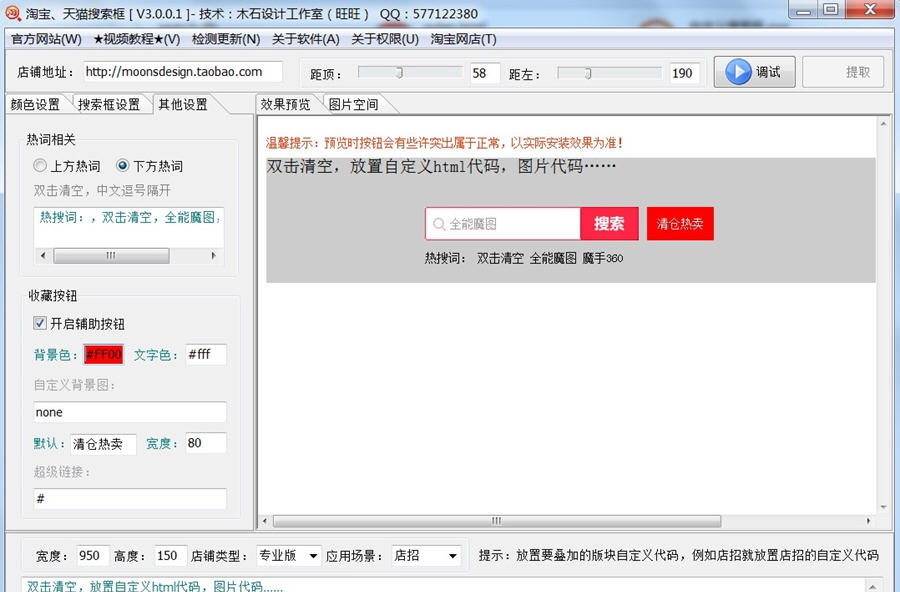Click the hot words horizontal scrollbar thumb
This screenshot has height=592, width=900.
tap(111, 256)
